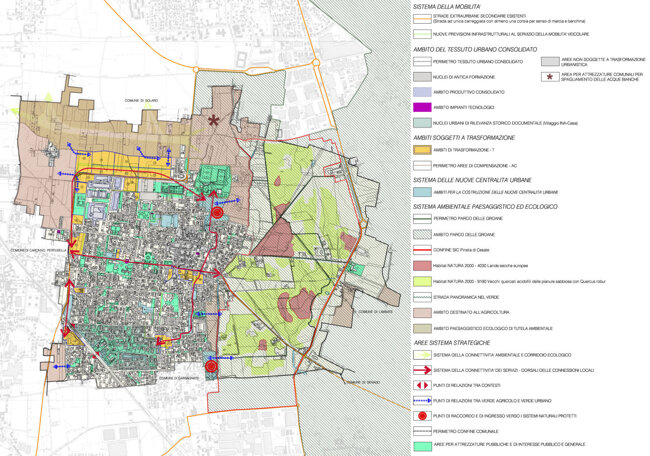The height and width of the screenshot is (456, 650).
Task: Select the cyan Nuove Centralità Urbane swatch
Action: pyautogui.click(x=422, y=190)
